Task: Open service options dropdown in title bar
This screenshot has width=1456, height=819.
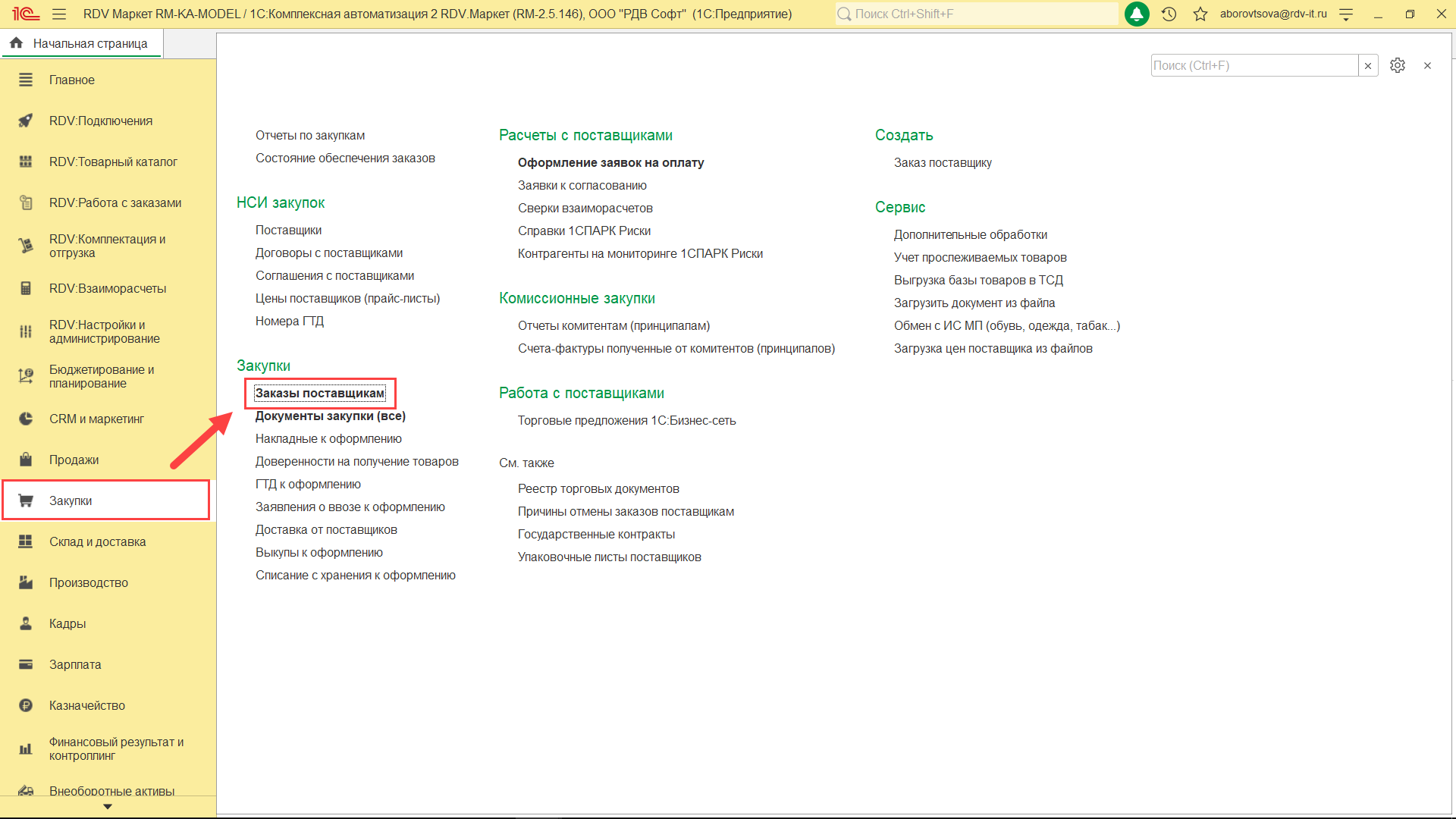Action: [x=1346, y=14]
